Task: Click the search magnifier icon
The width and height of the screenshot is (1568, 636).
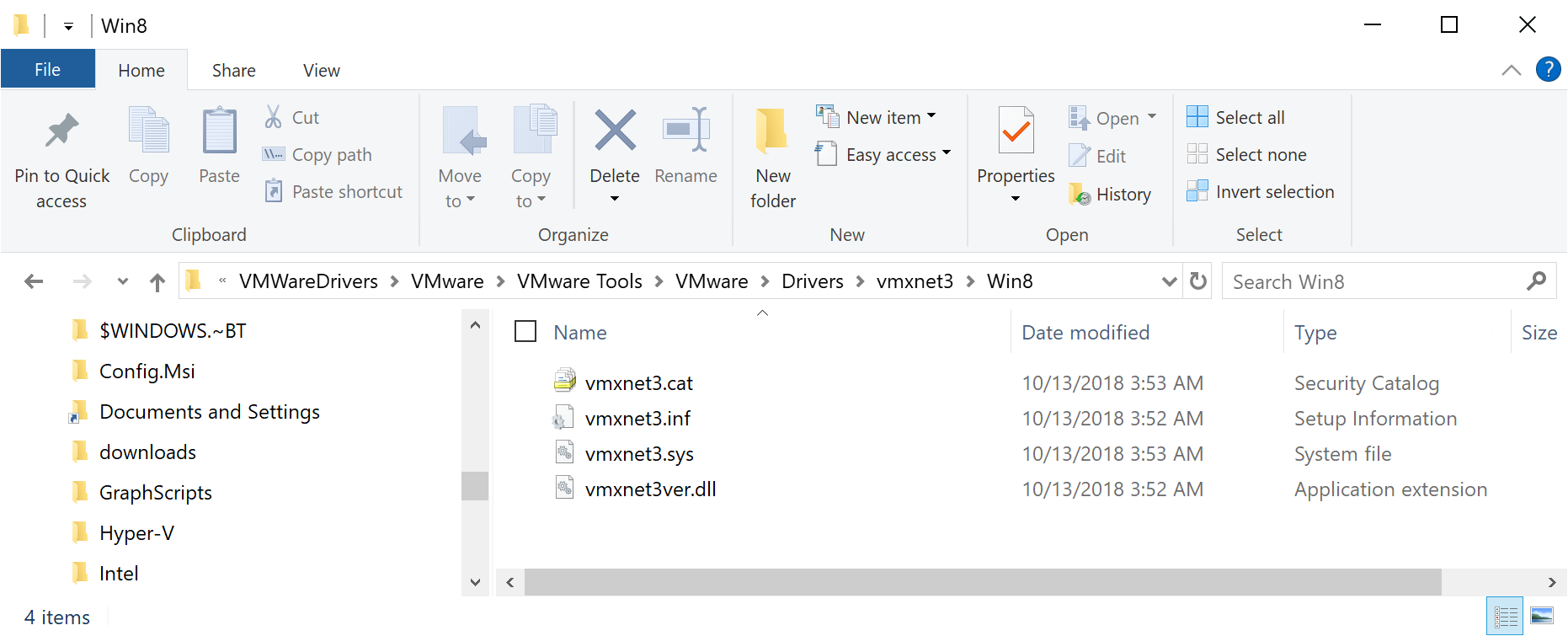Action: pos(1536,281)
